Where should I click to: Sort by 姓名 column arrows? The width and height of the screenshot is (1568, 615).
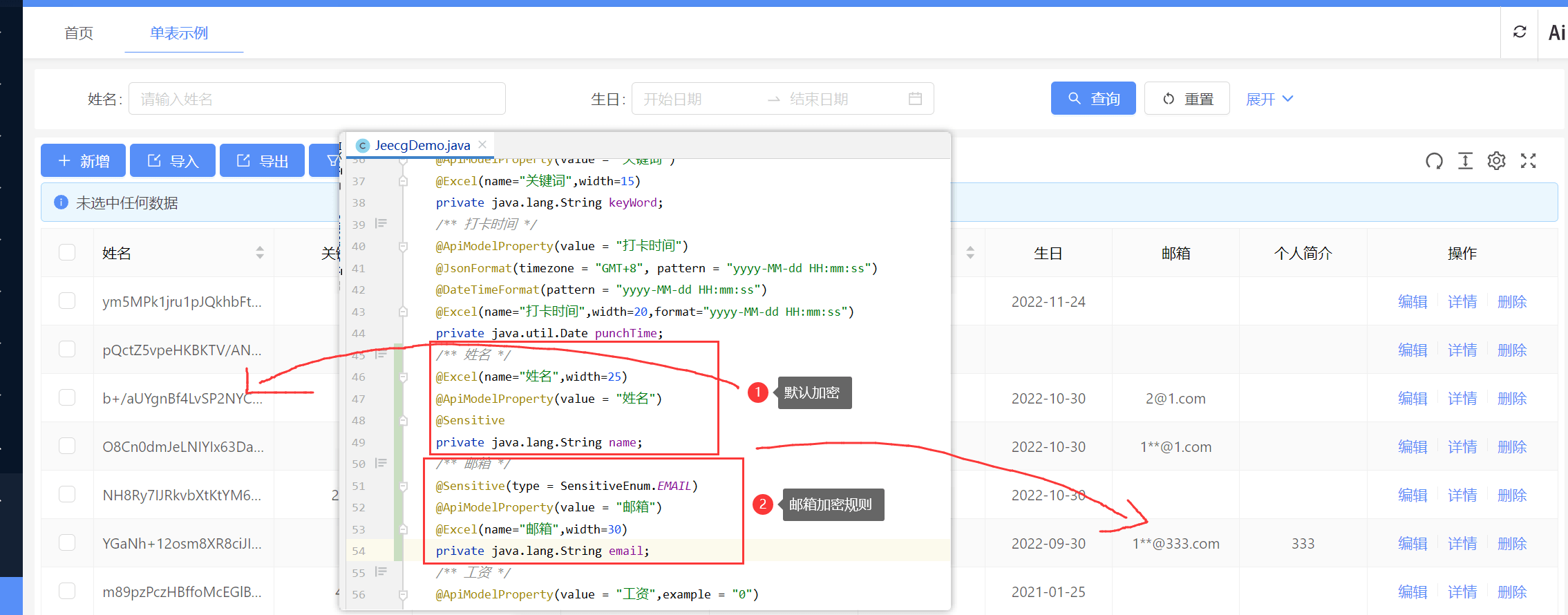[x=260, y=253]
